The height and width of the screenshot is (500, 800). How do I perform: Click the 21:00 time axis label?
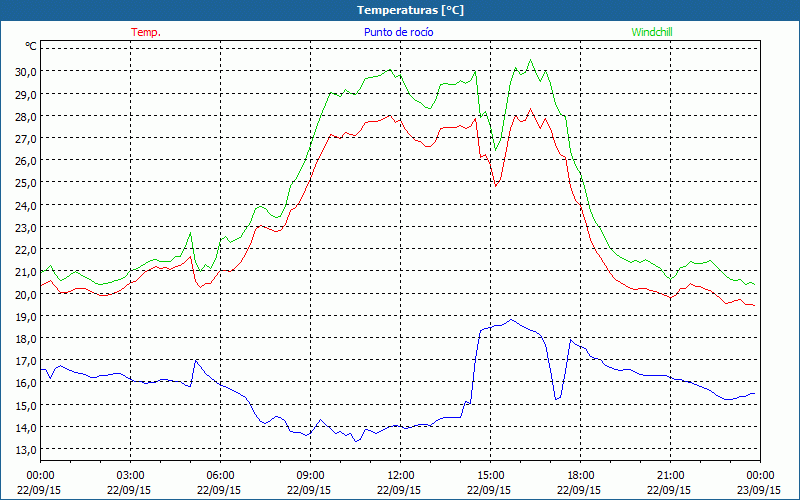[x=670, y=476]
